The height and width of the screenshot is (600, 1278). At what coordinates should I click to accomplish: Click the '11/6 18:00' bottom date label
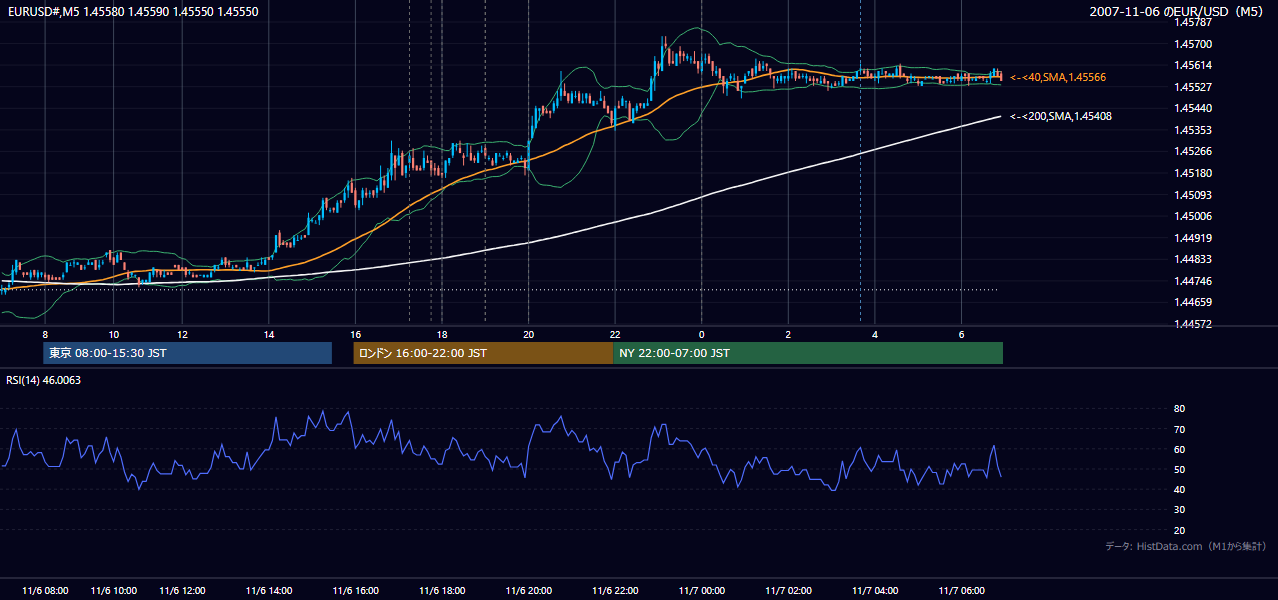pos(443,590)
